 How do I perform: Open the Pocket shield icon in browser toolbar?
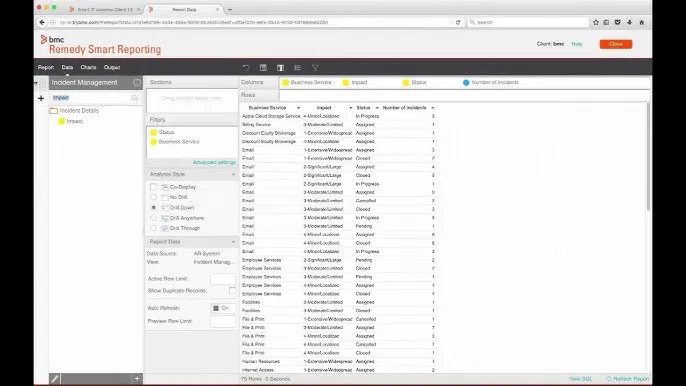point(617,22)
